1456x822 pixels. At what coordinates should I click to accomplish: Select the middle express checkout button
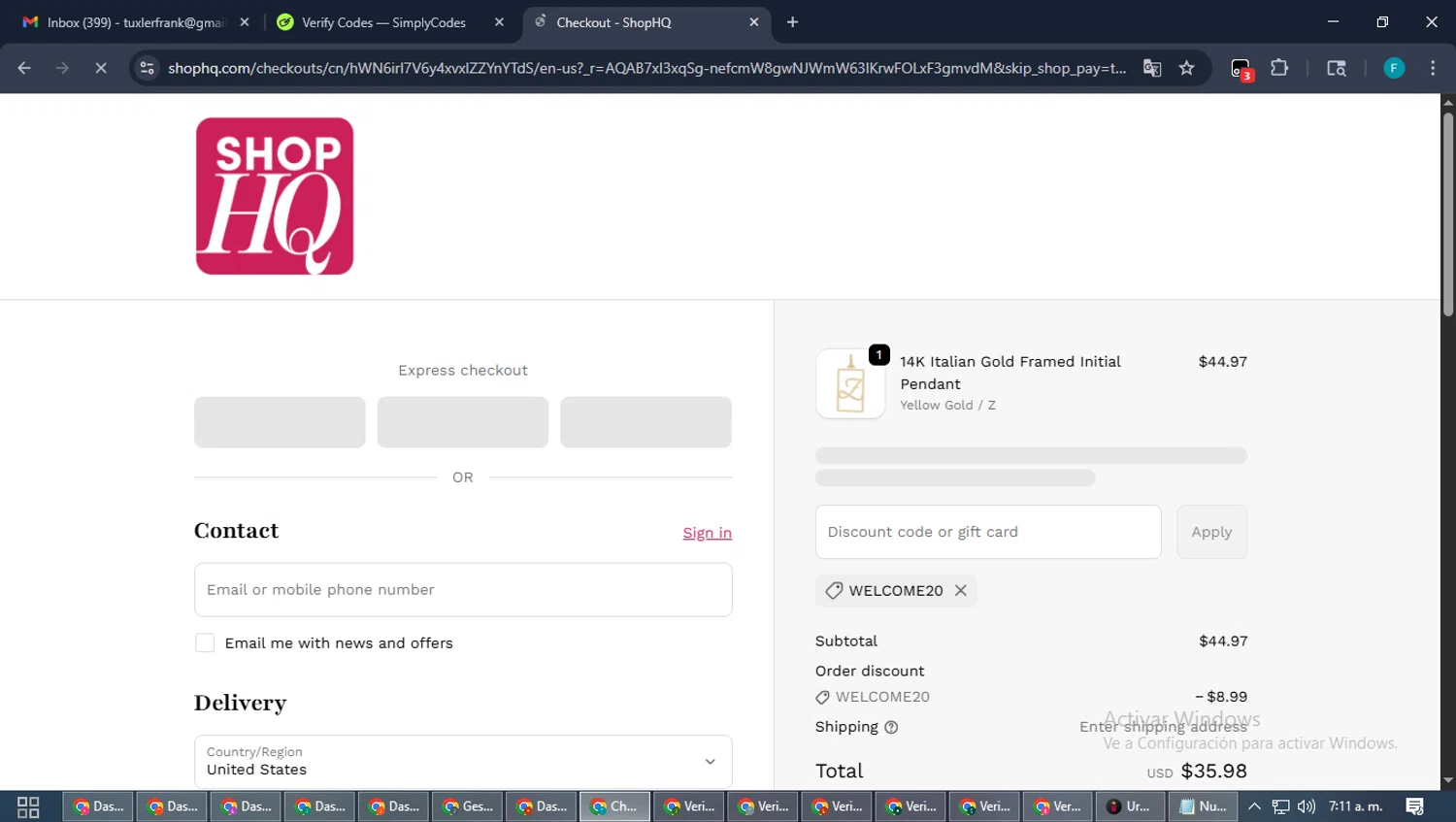(x=463, y=422)
